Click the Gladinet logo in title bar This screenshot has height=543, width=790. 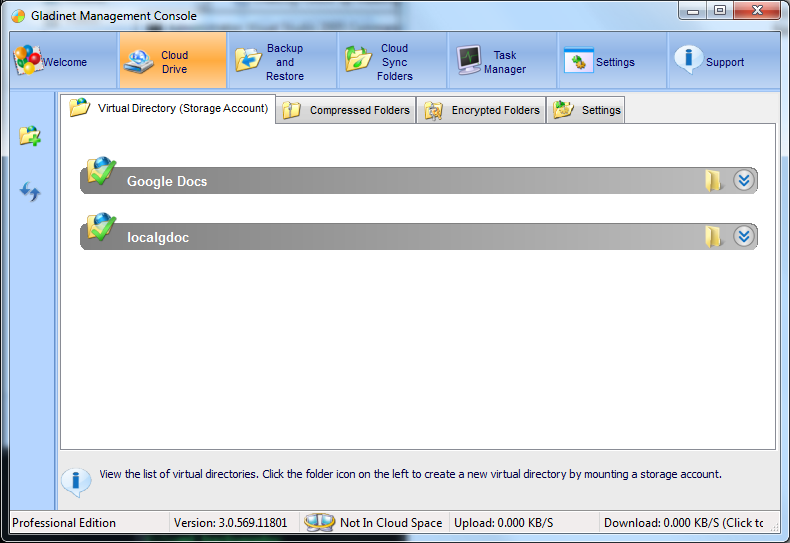[18, 16]
